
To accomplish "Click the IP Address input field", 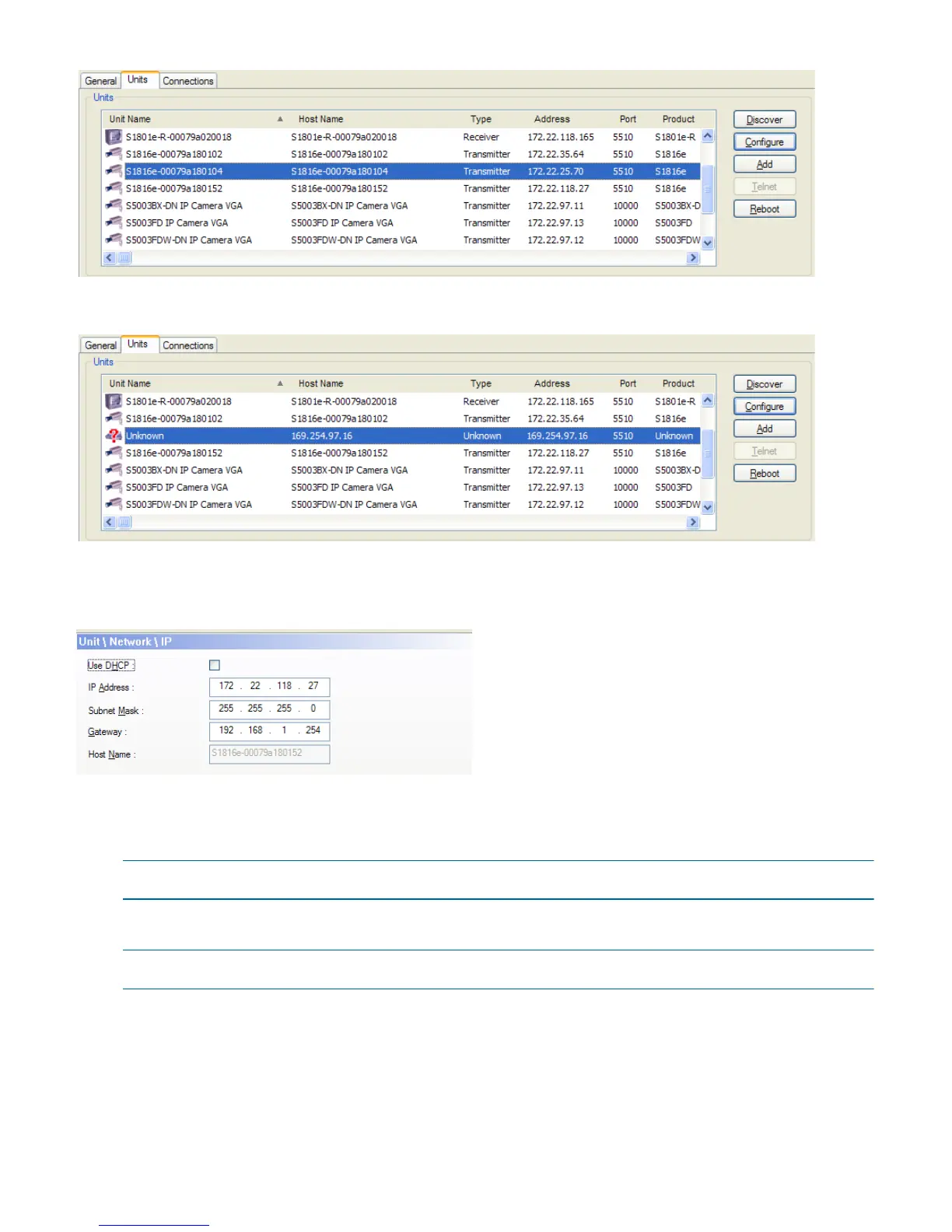I will pyautogui.click(x=269, y=687).
